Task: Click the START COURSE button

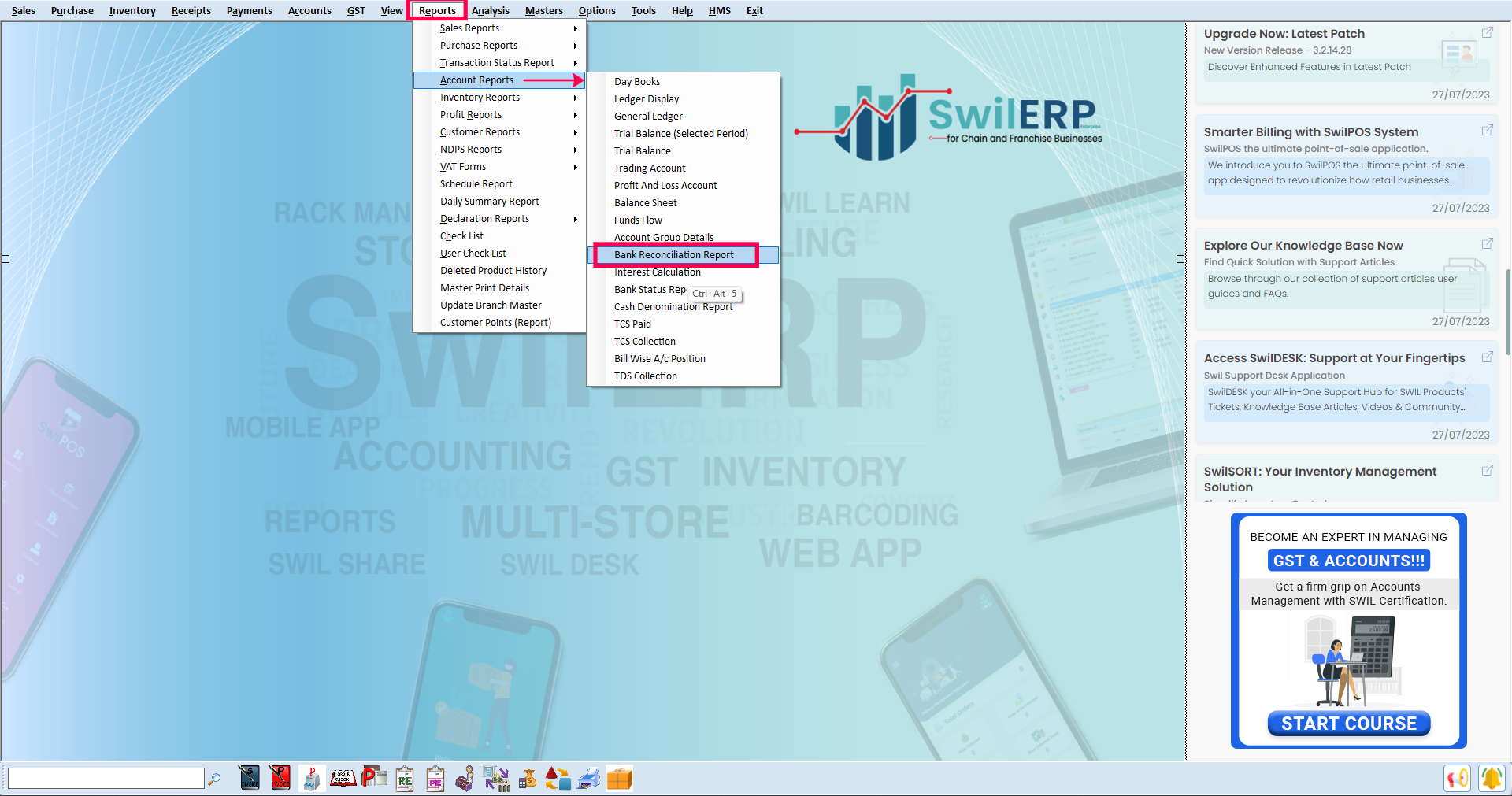Action: [x=1348, y=724]
